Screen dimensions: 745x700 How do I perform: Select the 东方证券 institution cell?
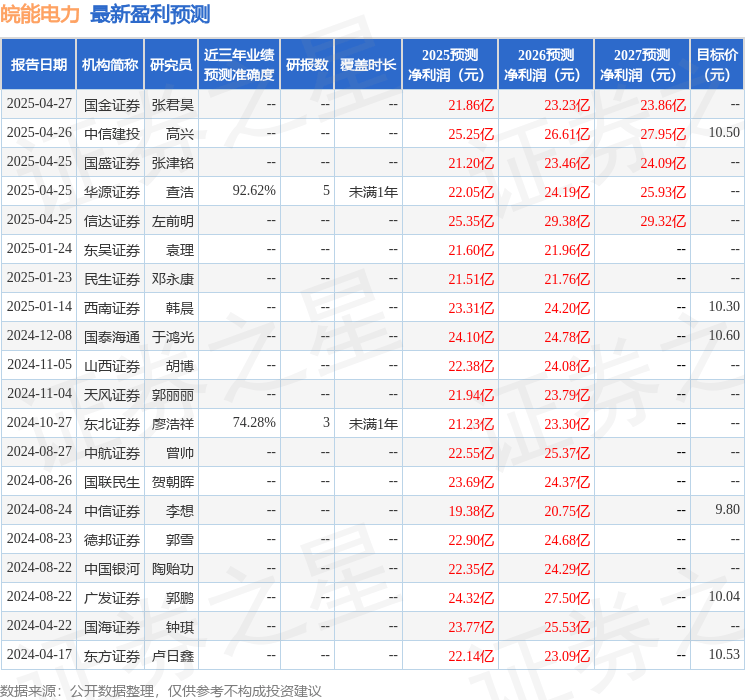[x=112, y=656]
